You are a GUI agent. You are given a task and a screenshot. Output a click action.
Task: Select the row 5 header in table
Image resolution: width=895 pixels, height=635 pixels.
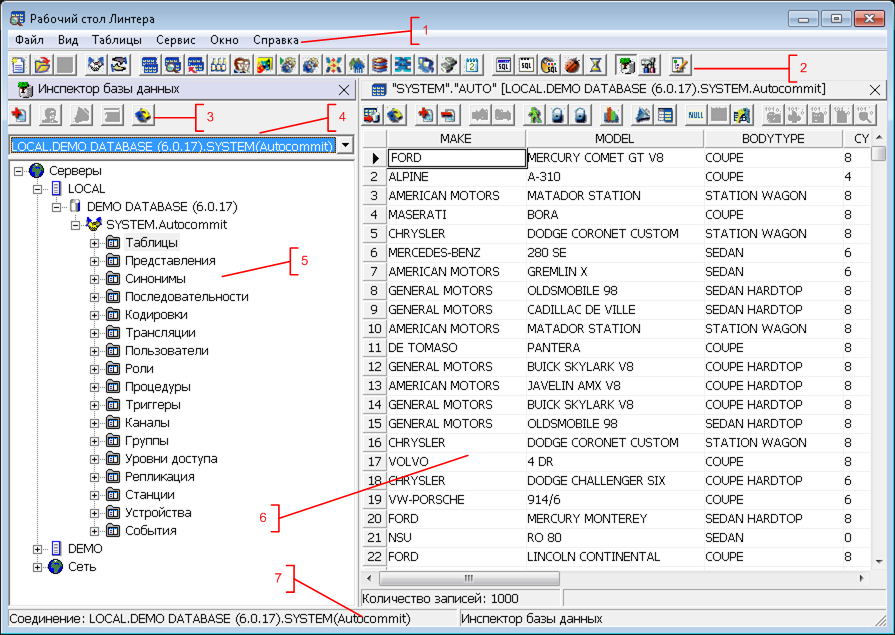point(374,234)
